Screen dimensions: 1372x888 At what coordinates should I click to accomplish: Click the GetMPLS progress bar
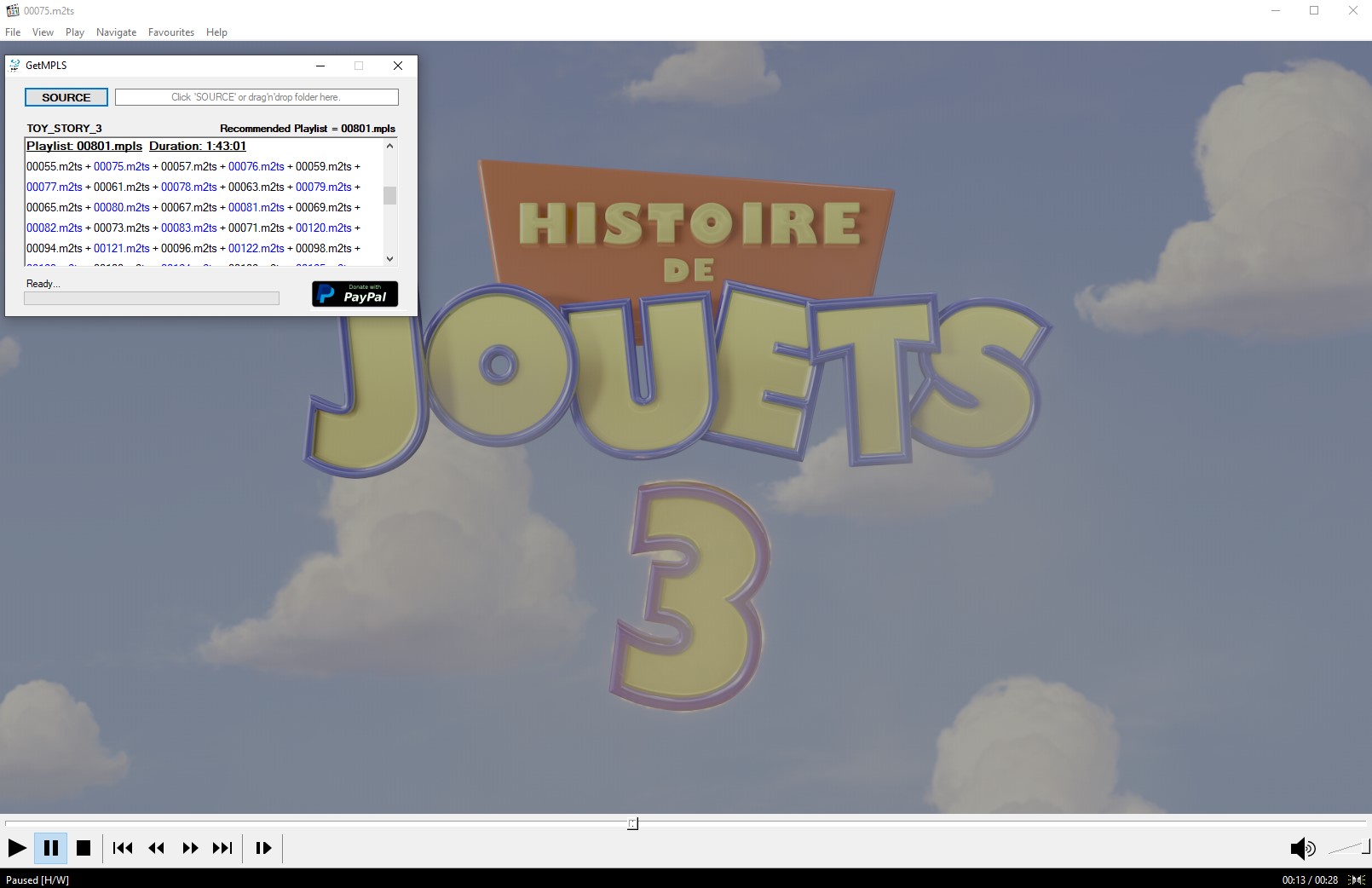click(x=152, y=298)
